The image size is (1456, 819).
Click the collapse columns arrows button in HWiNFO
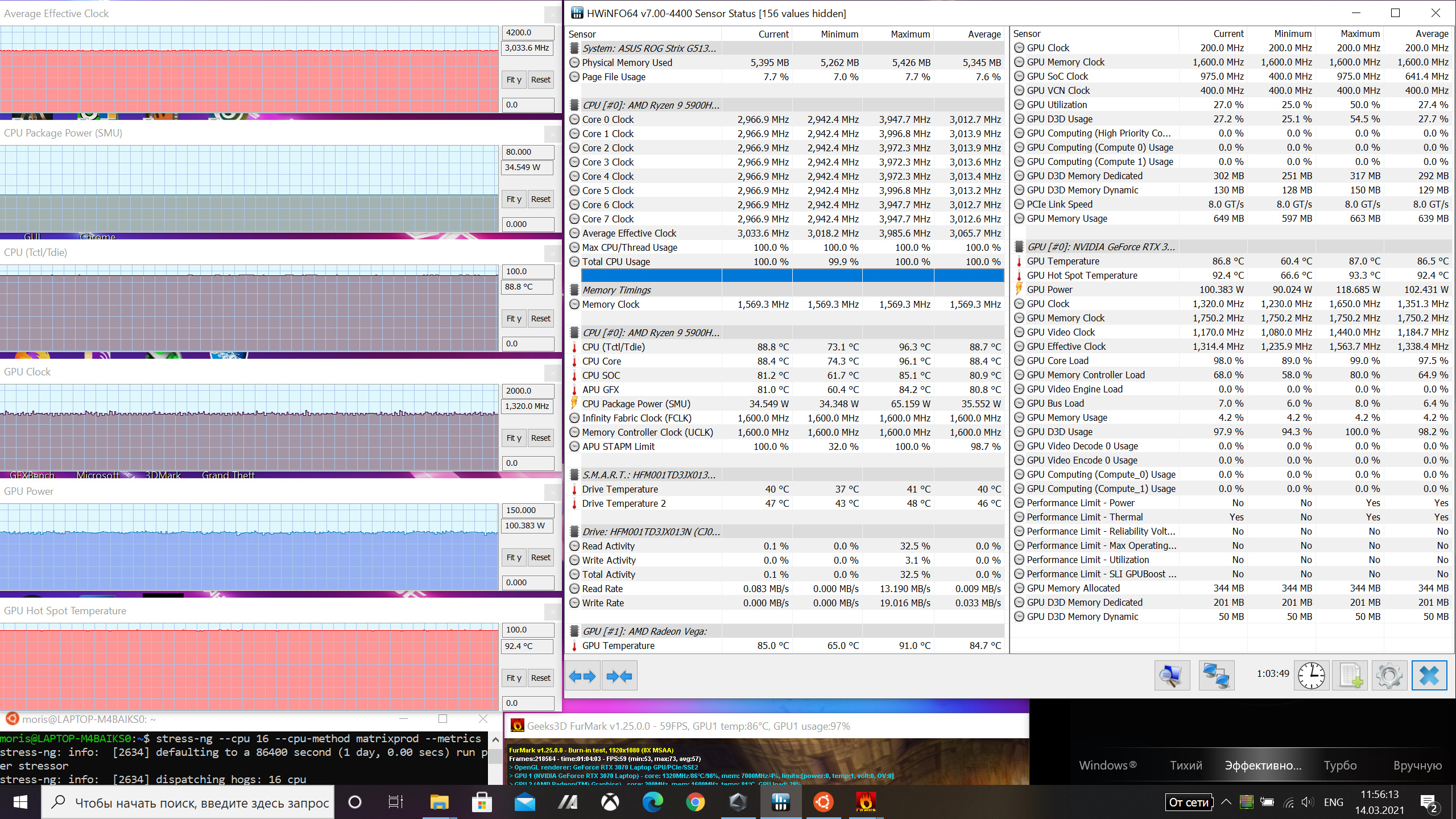click(x=619, y=676)
